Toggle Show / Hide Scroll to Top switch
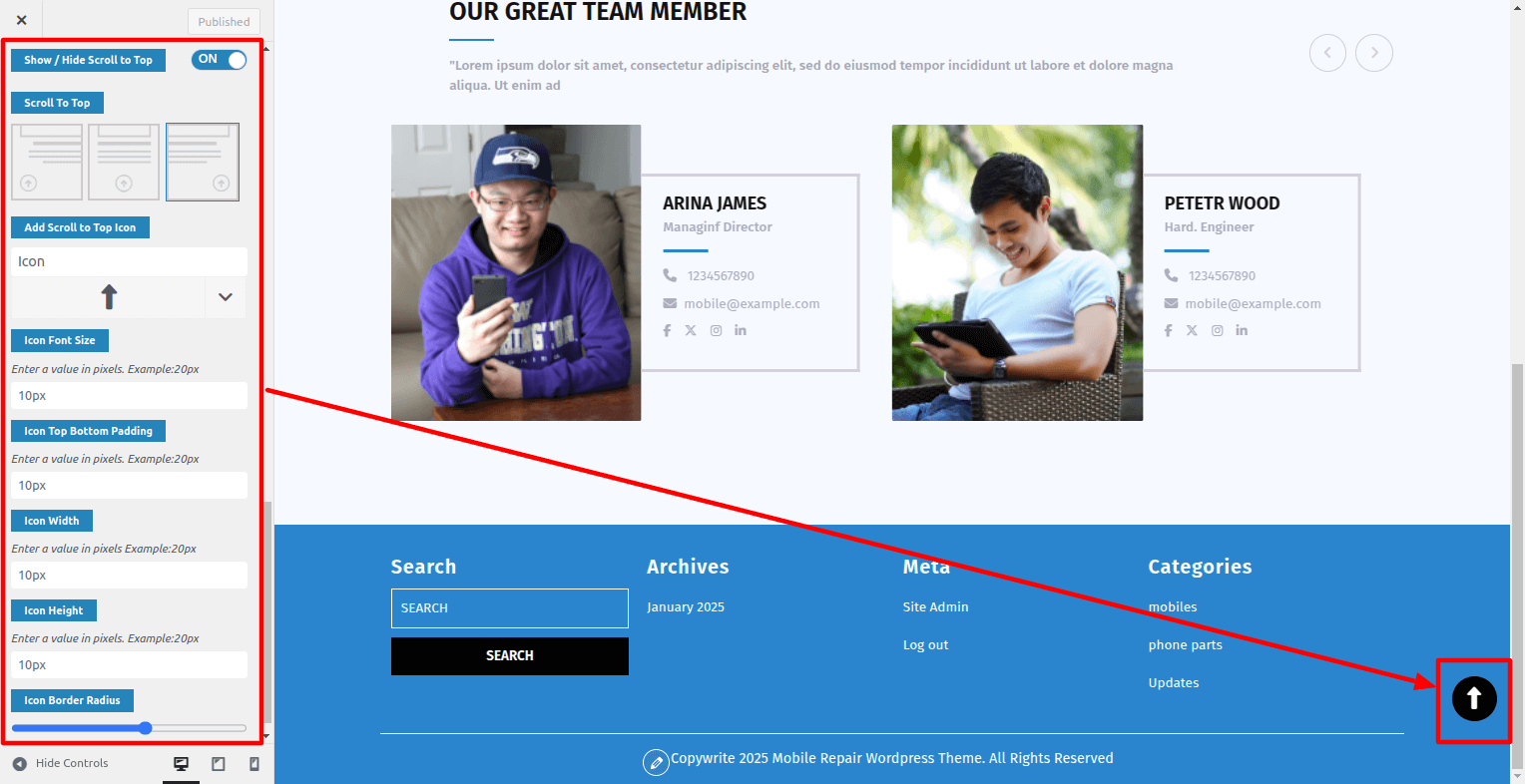The width and height of the screenshot is (1525, 784). click(x=219, y=60)
